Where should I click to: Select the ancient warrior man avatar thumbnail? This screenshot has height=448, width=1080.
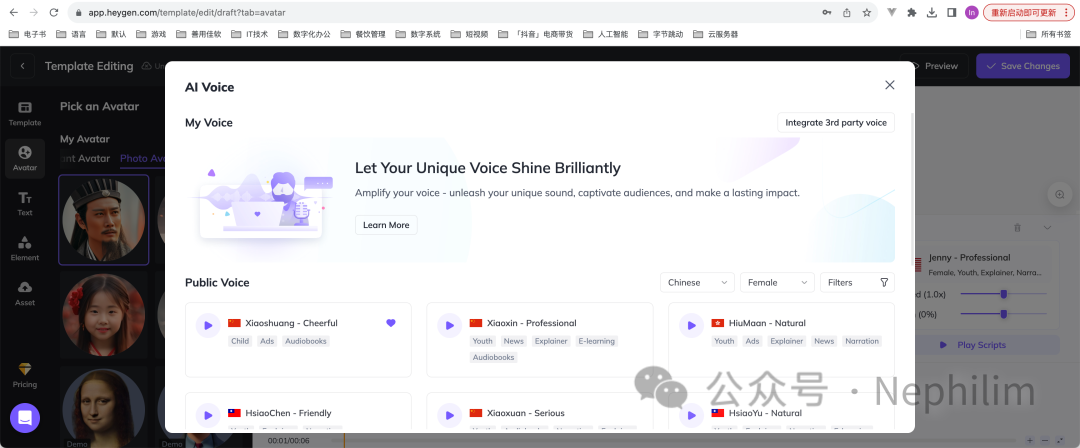click(x=103, y=220)
